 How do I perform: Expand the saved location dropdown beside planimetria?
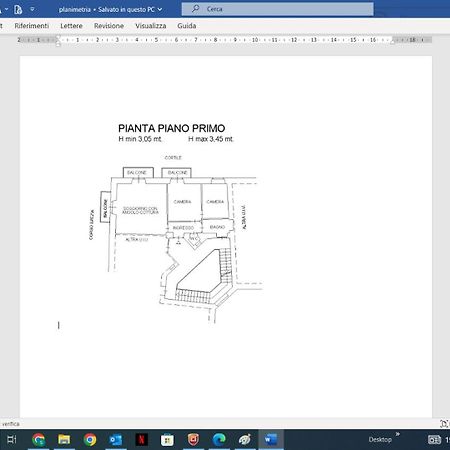(x=160, y=9)
